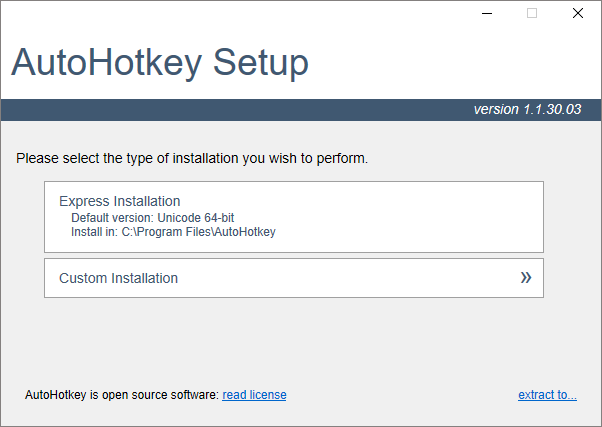Click the AutoHotkey Setup heading
The height and width of the screenshot is (427, 602).
[x=160, y=63]
